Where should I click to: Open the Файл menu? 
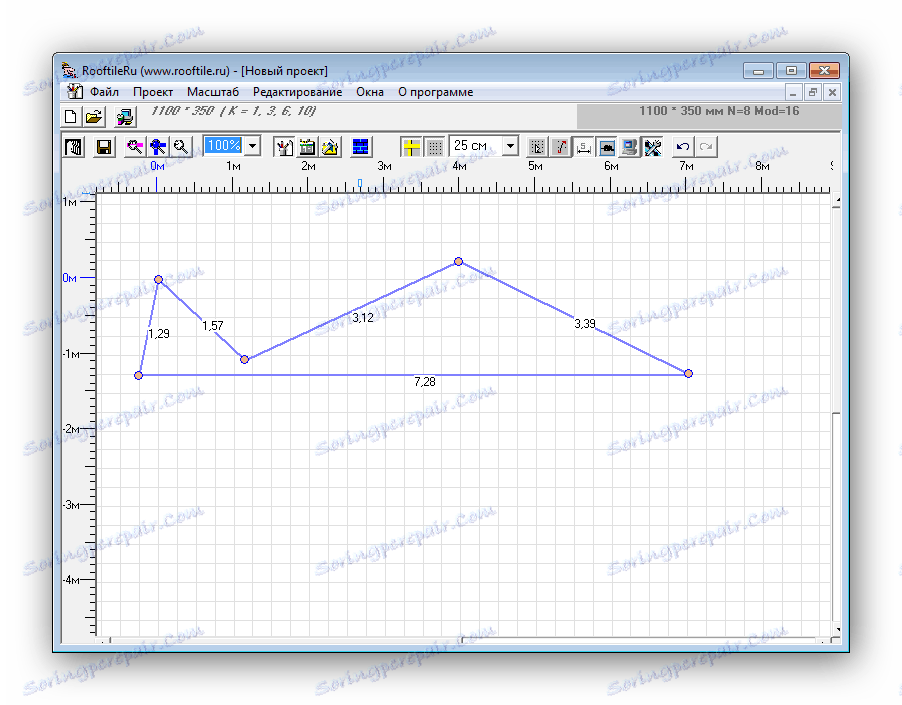point(104,92)
